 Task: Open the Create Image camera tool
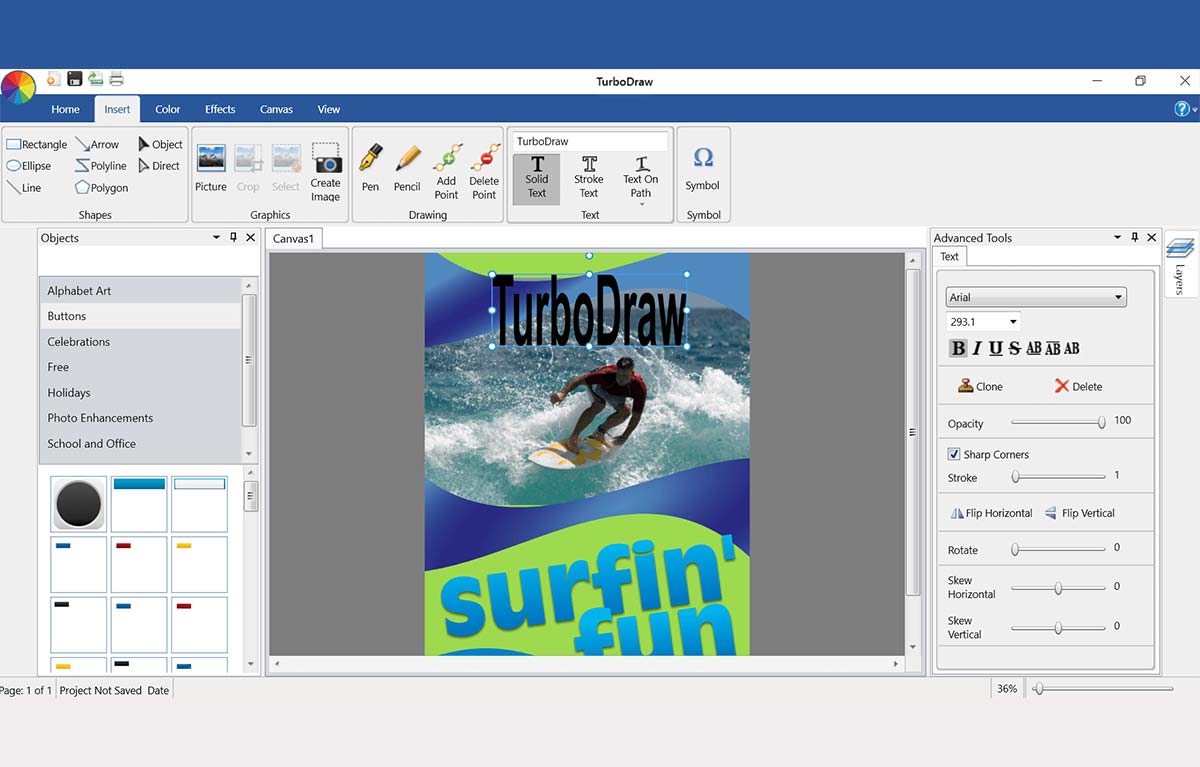(325, 172)
